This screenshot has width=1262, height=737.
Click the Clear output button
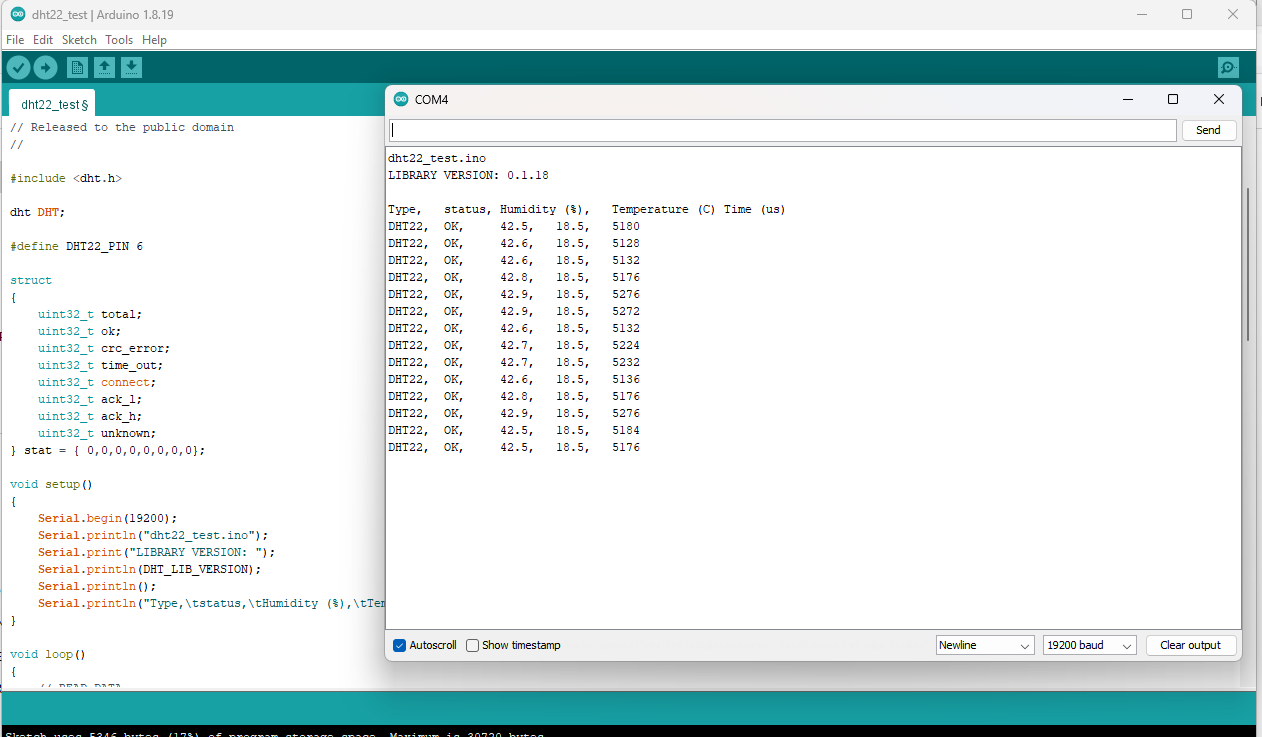(1190, 645)
